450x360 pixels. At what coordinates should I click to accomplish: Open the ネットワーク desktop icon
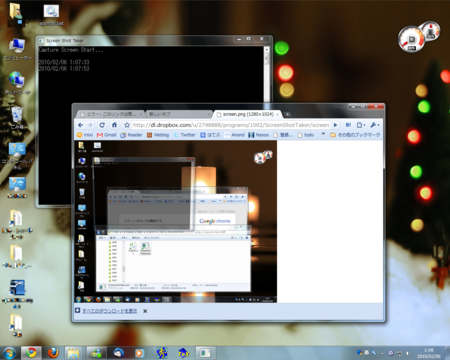point(17,83)
